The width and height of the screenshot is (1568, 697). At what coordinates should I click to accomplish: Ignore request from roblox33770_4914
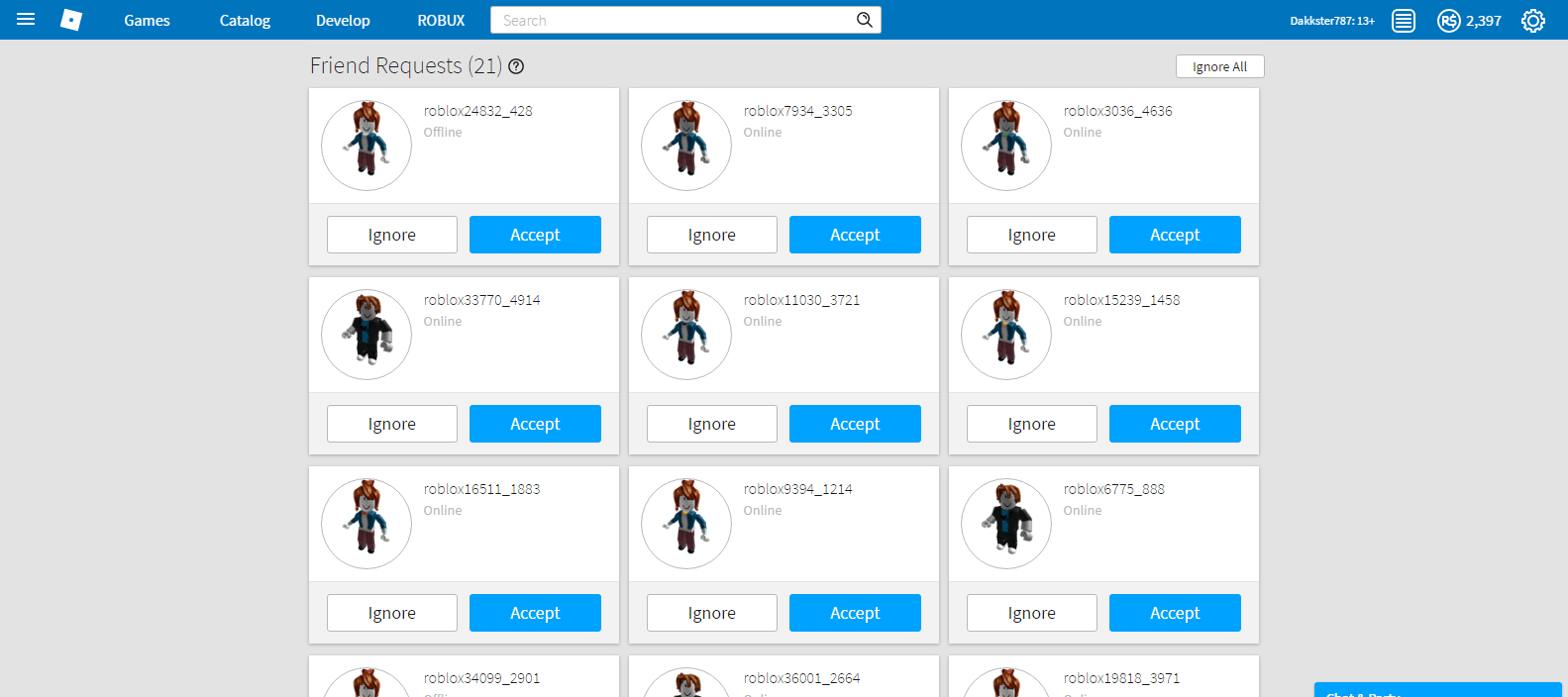pos(392,424)
